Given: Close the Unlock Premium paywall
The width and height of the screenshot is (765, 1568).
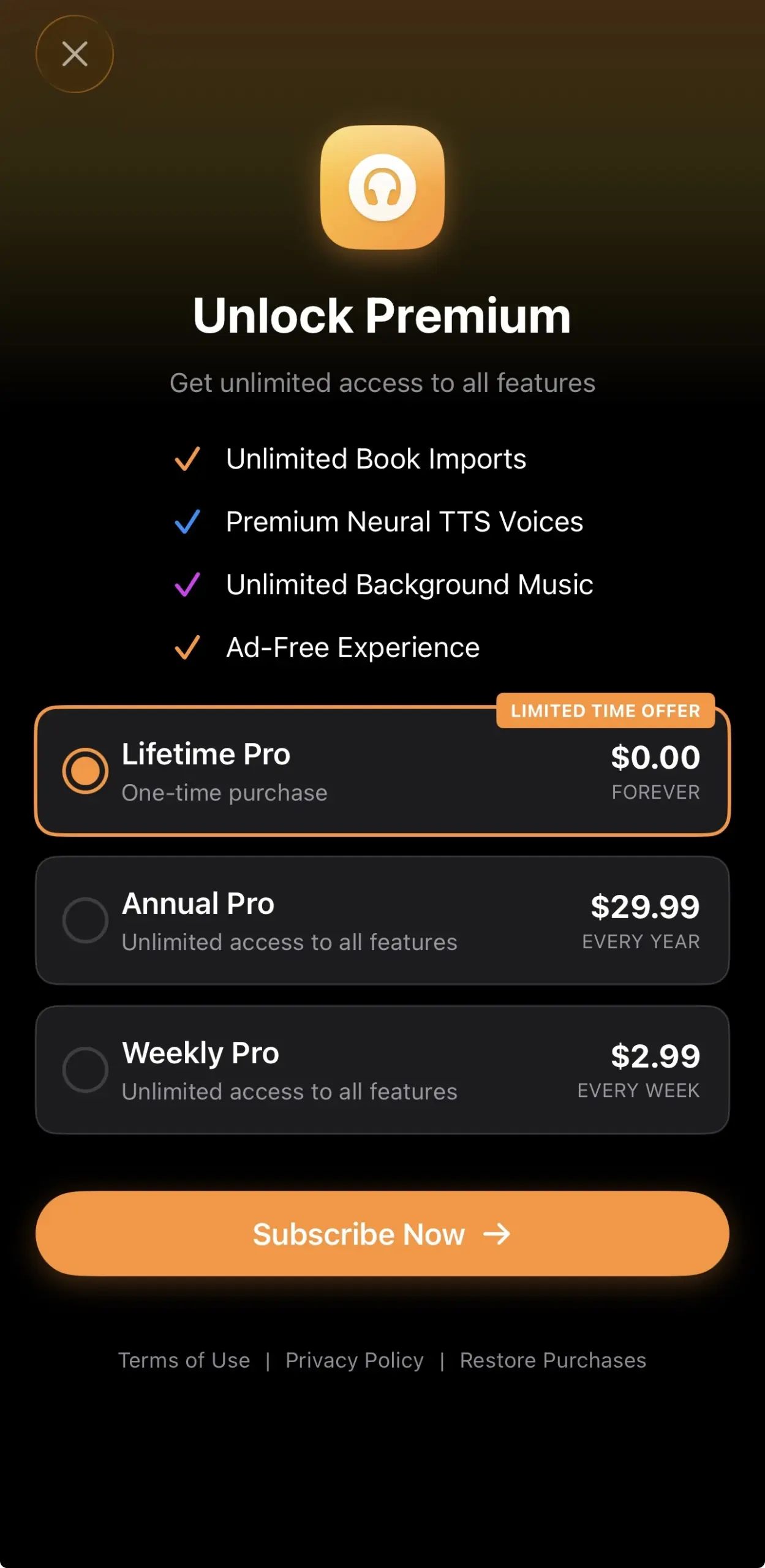Looking at the screenshot, I should tap(75, 54).
